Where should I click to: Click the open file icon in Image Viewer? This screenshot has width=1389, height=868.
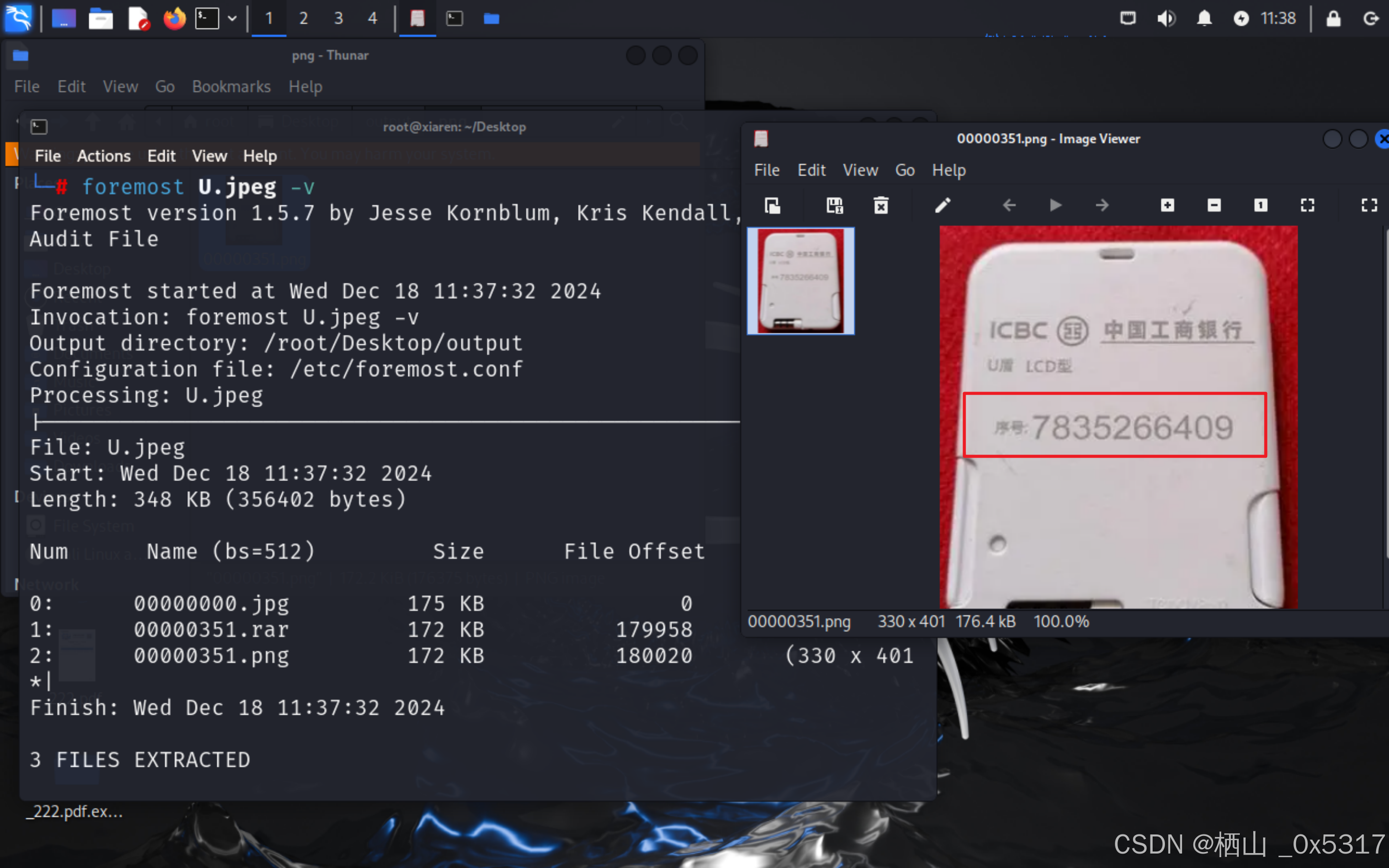pyautogui.click(x=773, y=205)
